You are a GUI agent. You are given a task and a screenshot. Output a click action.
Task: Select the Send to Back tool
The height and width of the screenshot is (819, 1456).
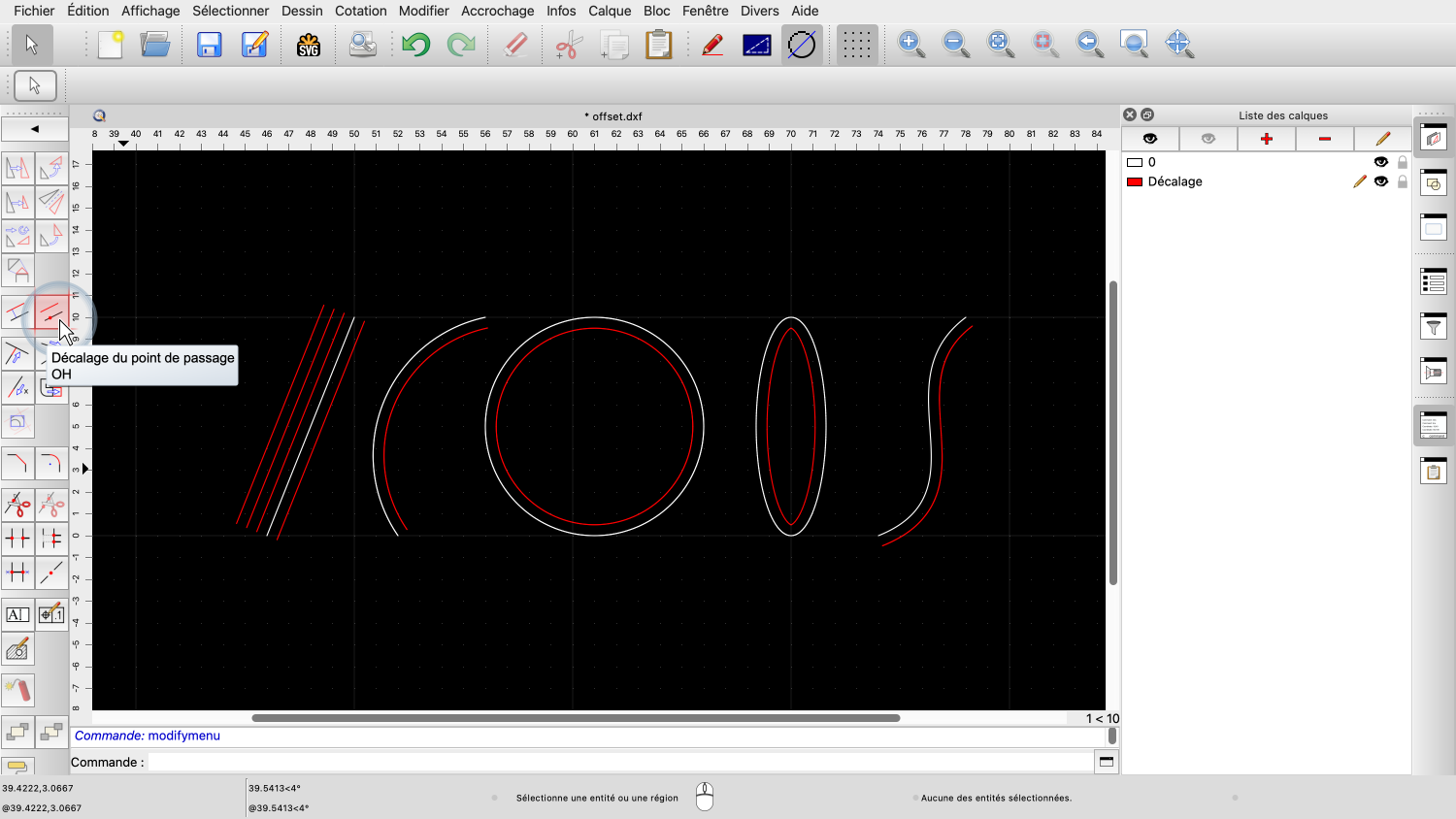(51, 731)
